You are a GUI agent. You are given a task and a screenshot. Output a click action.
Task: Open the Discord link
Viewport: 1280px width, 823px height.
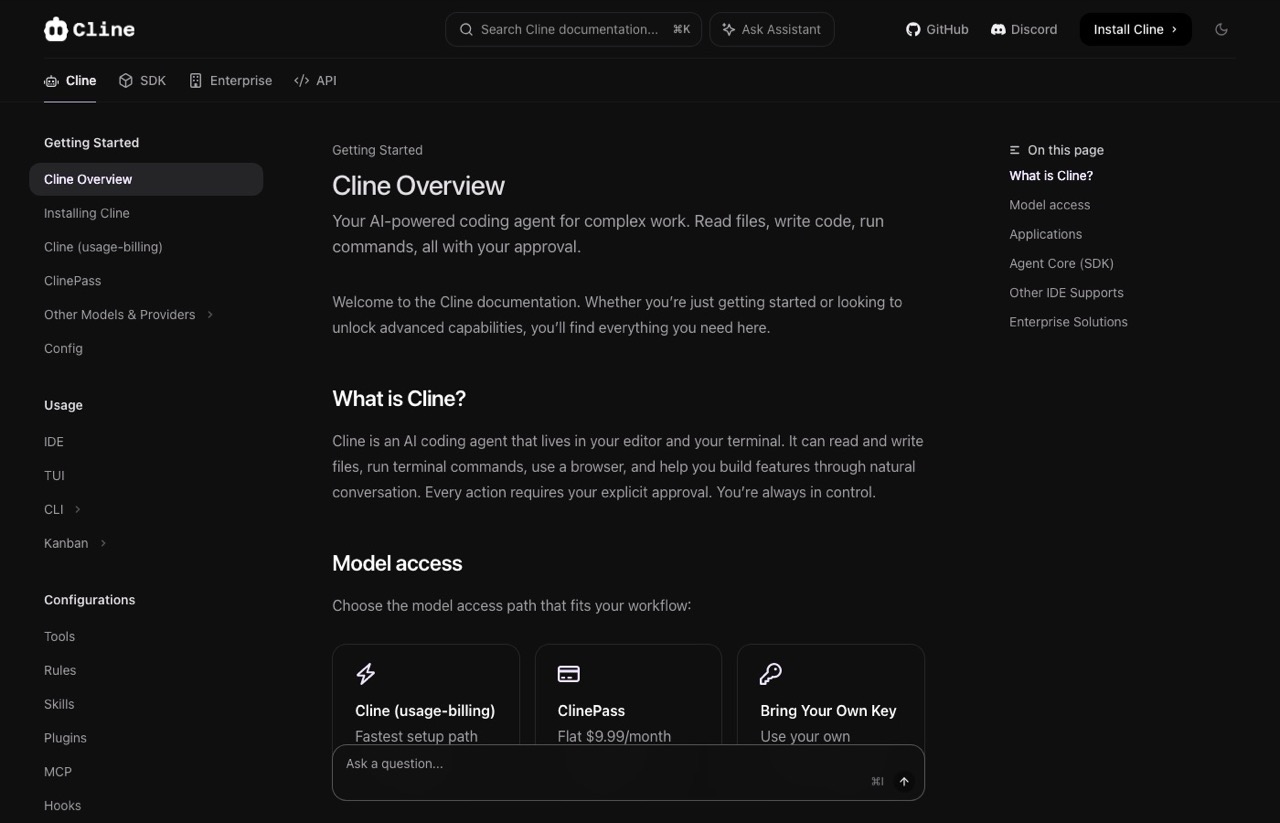[1024, 30]
